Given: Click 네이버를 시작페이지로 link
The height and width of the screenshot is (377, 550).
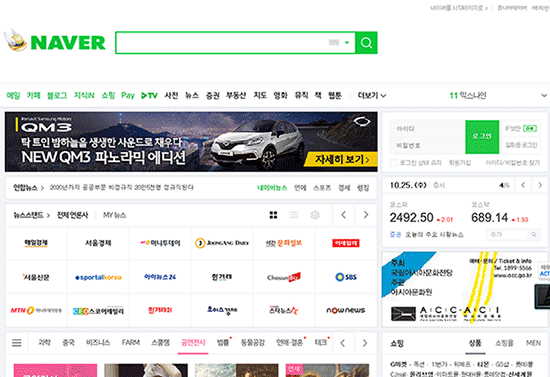Looking at the screenshot, I should (459, 8).
